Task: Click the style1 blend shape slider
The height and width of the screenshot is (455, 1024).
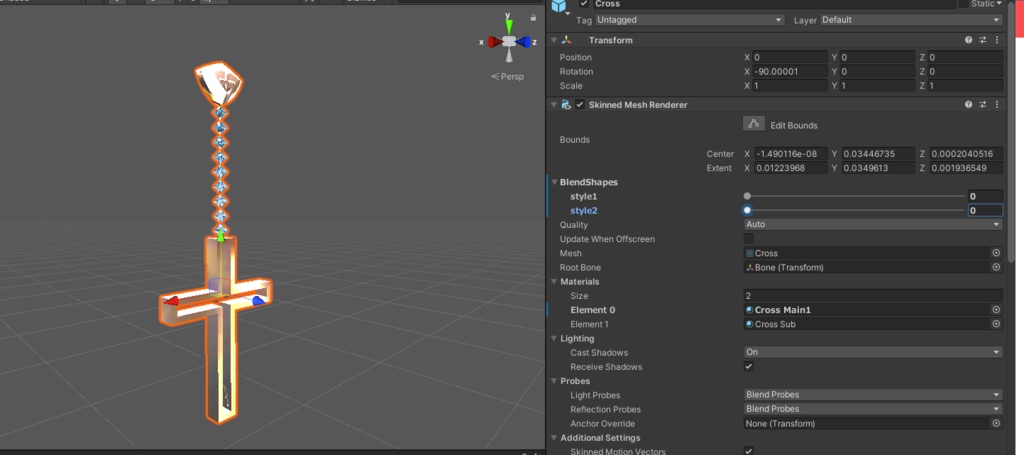Action: (x=854, y=196)
